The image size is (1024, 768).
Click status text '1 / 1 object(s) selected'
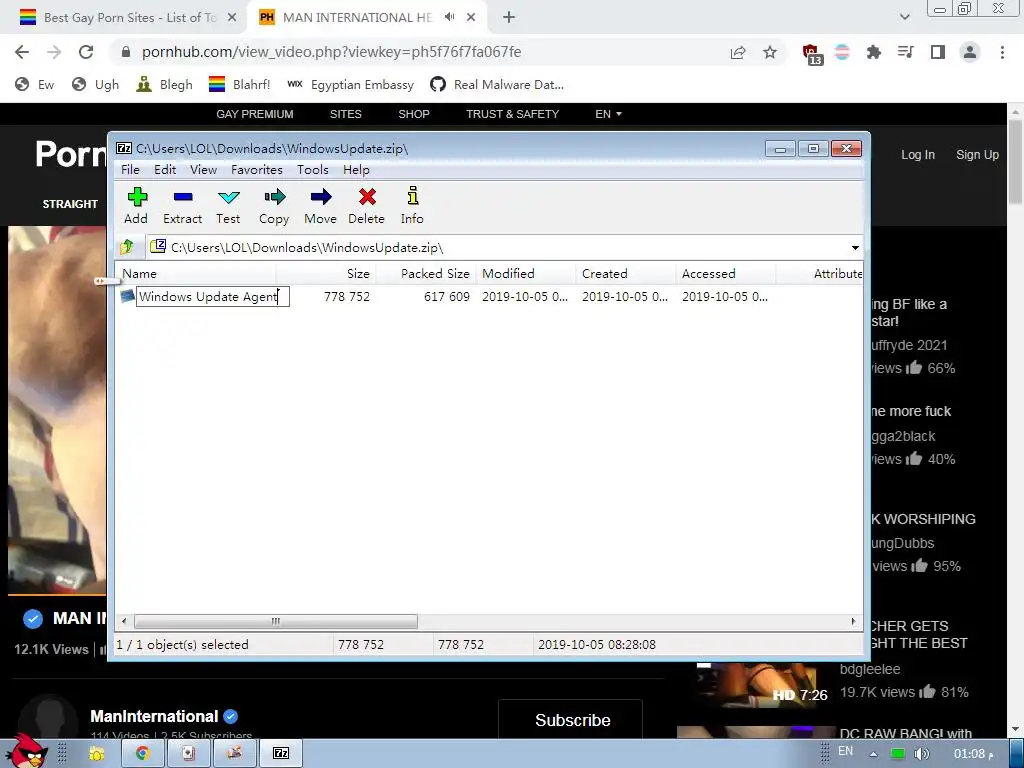(x=182, y=645)
